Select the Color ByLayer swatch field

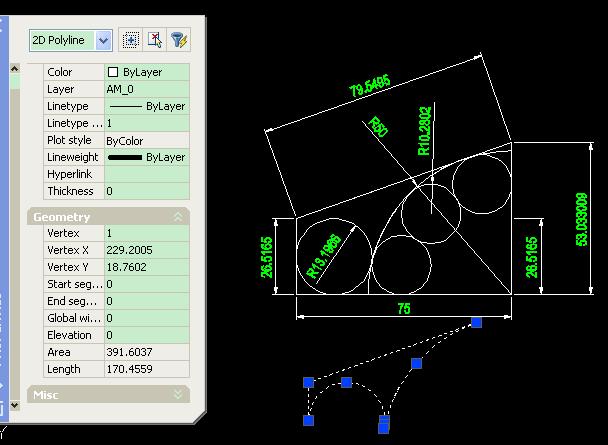147,72
